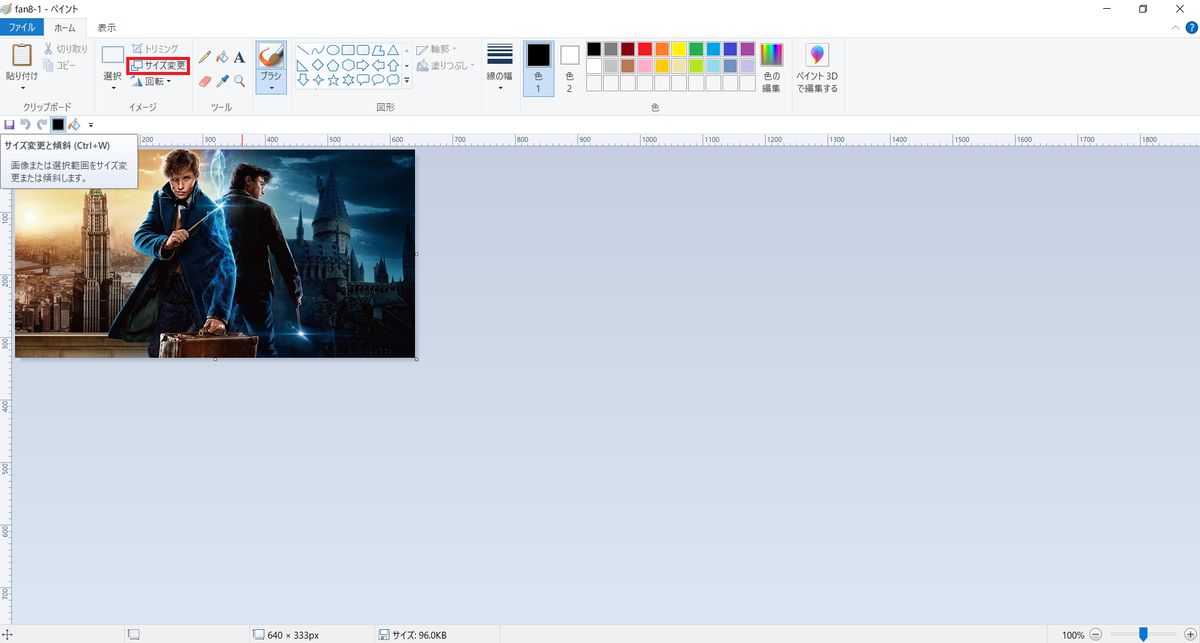Expand the shapes gallery more button
The width and height of the screenshot is (1200, 643).
407,82
